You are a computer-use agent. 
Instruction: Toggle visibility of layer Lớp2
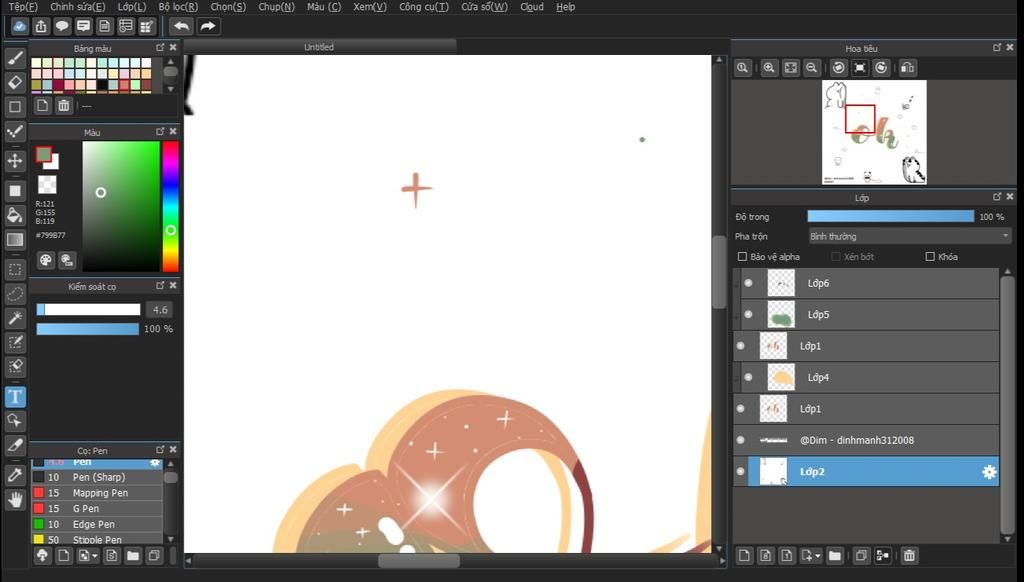741,471
